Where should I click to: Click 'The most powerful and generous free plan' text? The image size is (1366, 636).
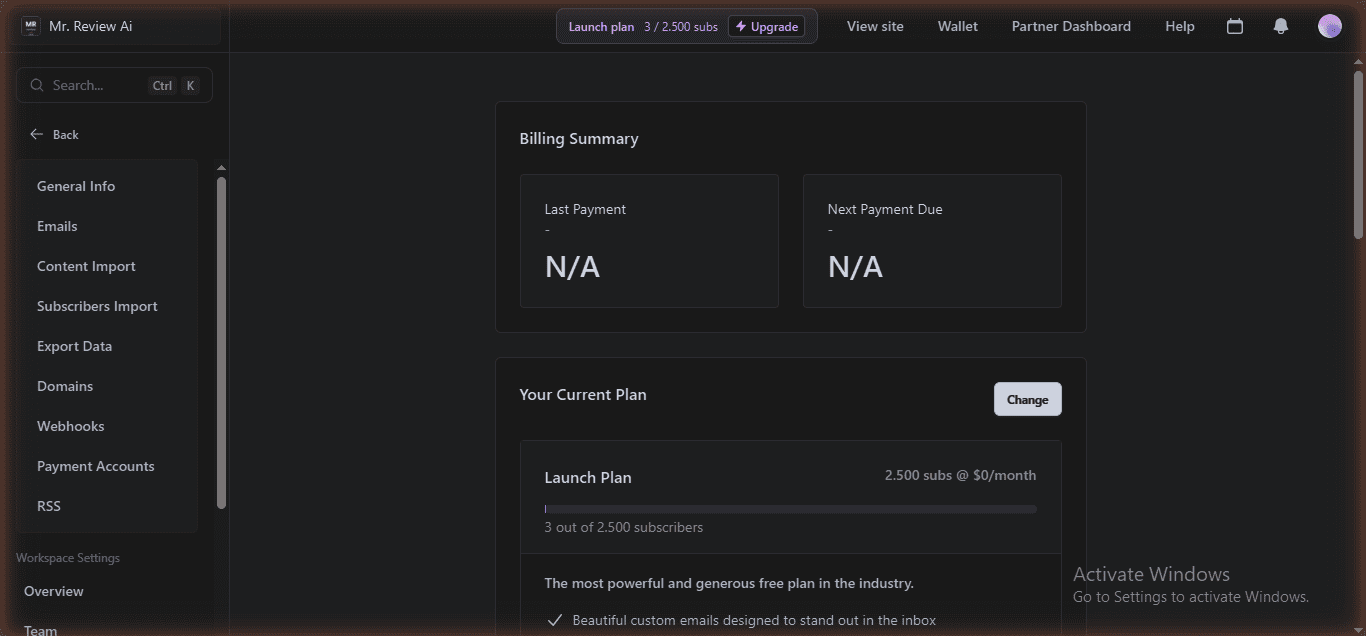[x=729, y=583]
